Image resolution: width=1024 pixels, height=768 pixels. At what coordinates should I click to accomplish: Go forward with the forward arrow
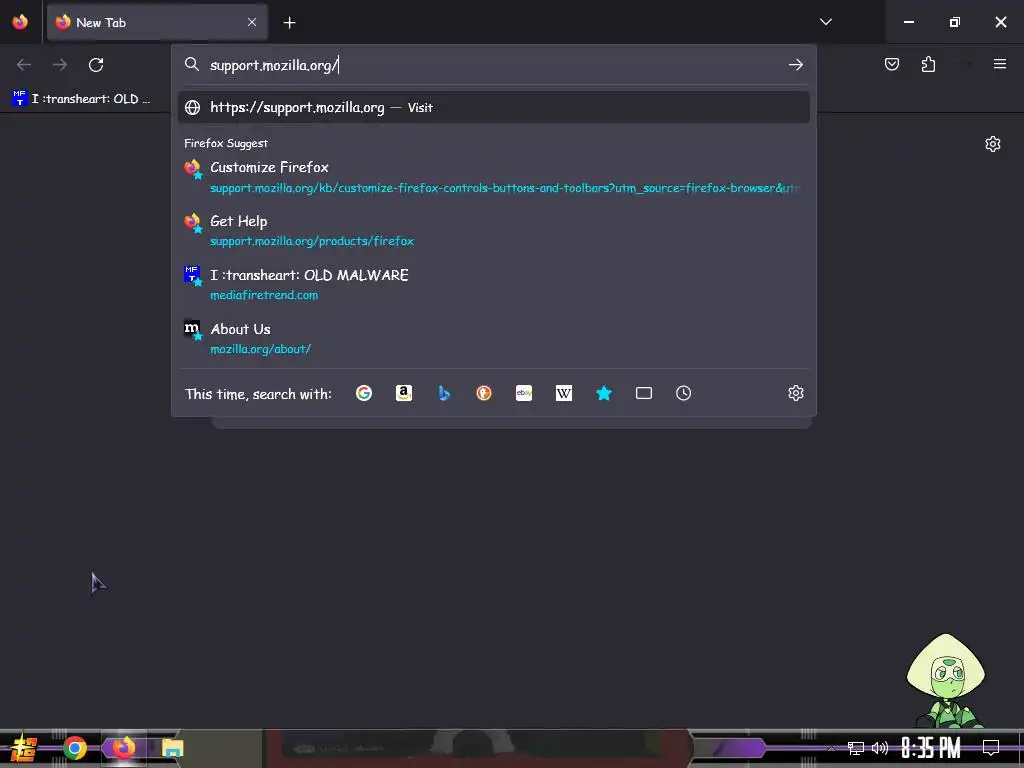[x=60, y=65]
